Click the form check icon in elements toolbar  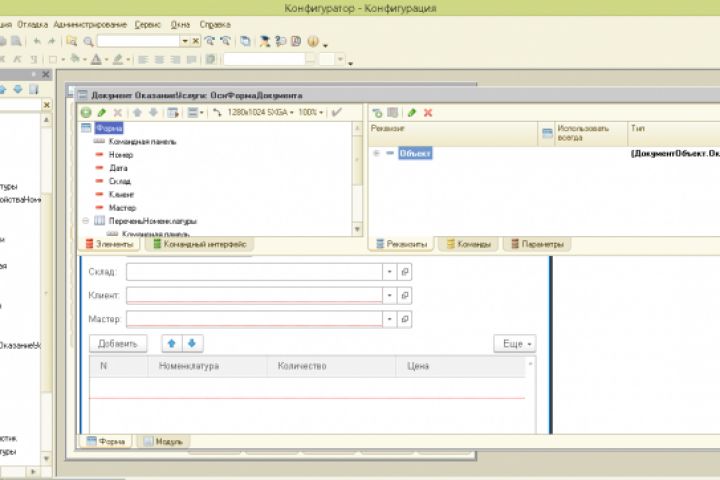[173, 113]
